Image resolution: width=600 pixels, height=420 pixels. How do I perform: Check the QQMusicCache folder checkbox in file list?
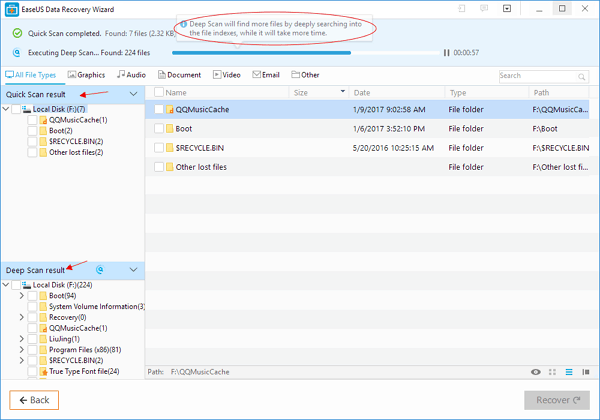[159, 108]
